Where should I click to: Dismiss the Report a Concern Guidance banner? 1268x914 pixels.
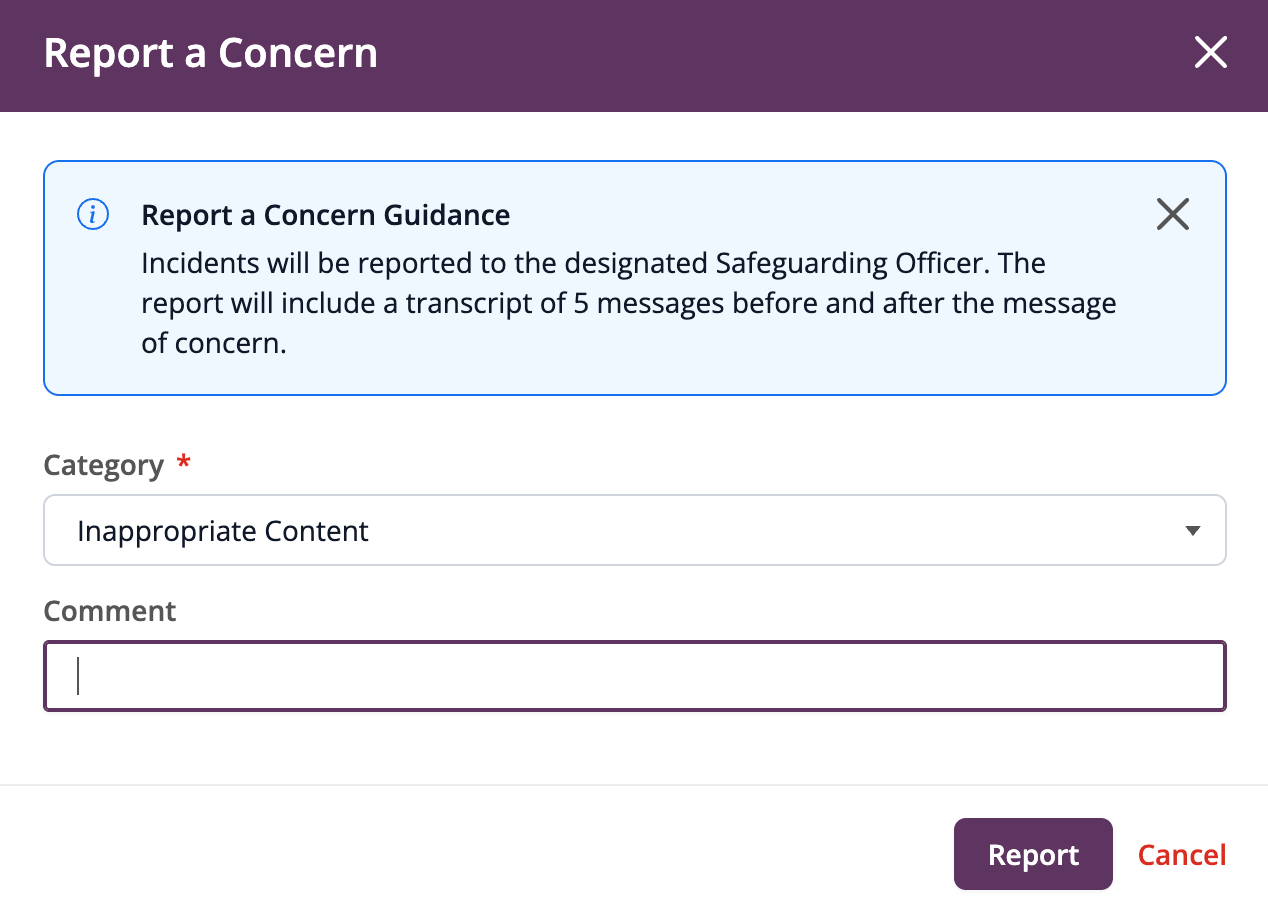coord(1172,214)
